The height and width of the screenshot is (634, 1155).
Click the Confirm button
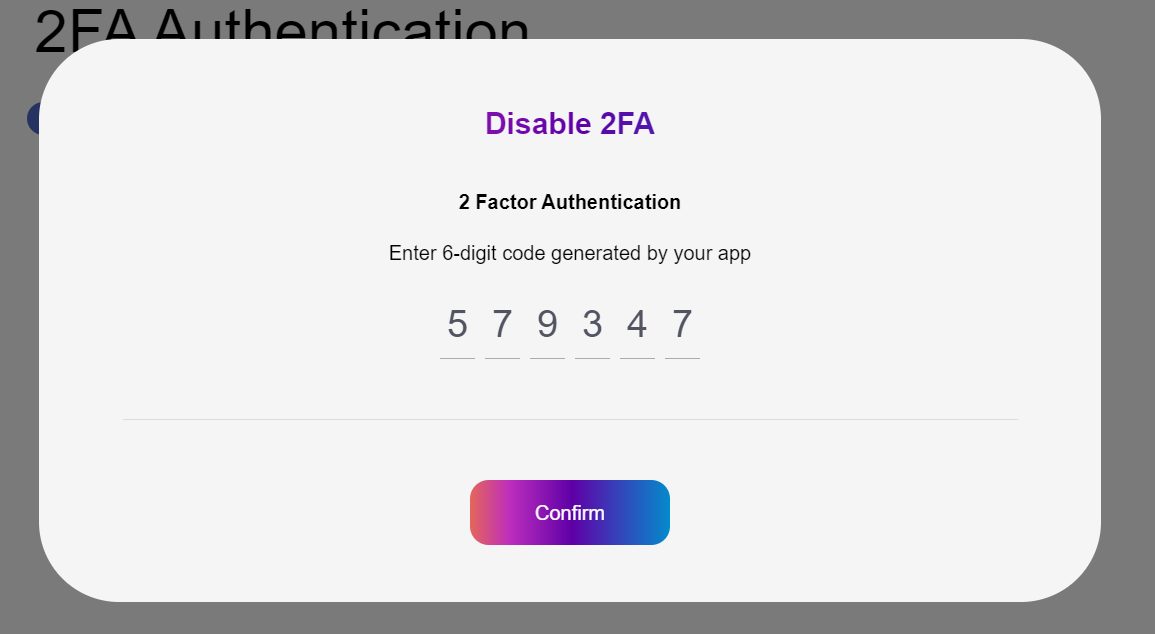pyautogui.click(x=569, y=512)
